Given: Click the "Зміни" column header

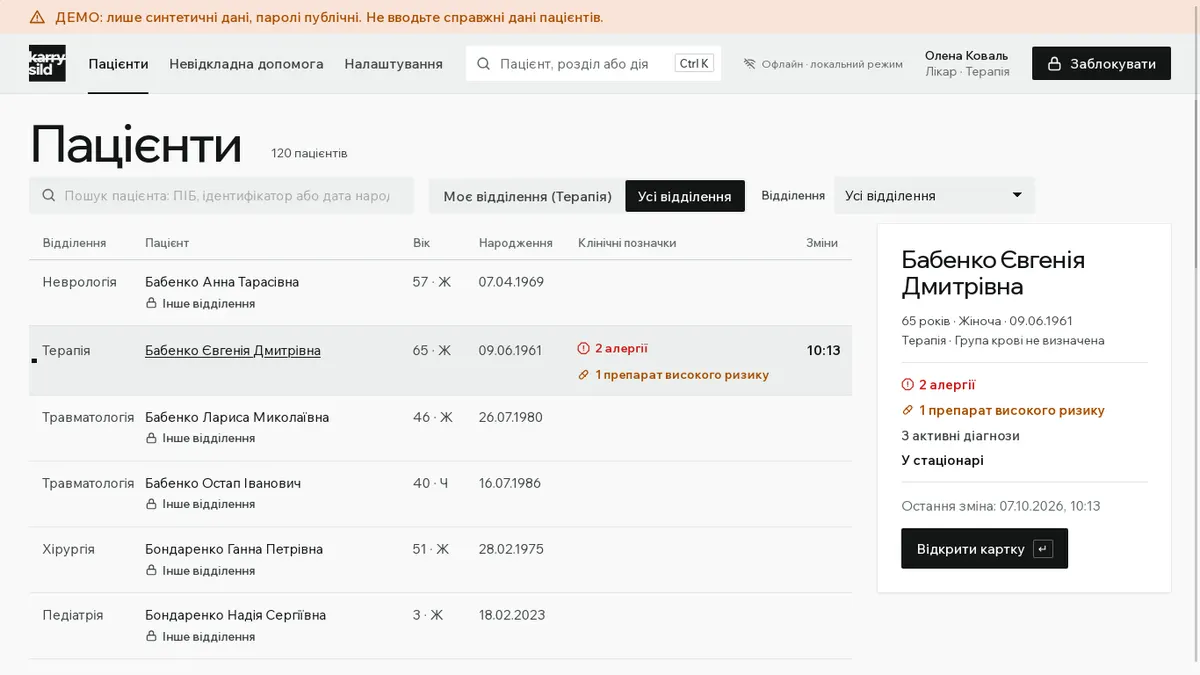Looking at the screenshot, I should (822, 243).
